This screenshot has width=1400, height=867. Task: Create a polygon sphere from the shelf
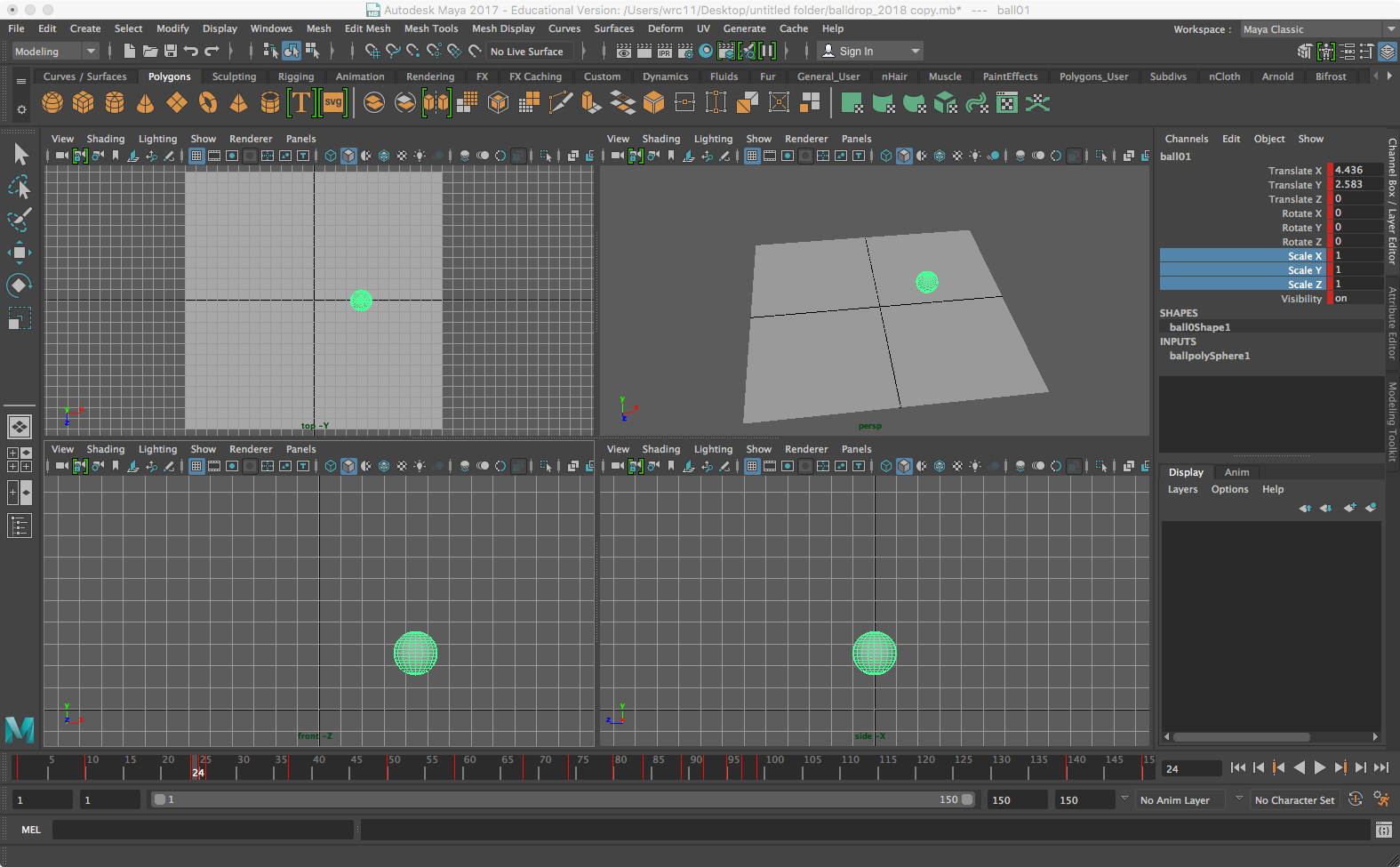pos(52,103)
